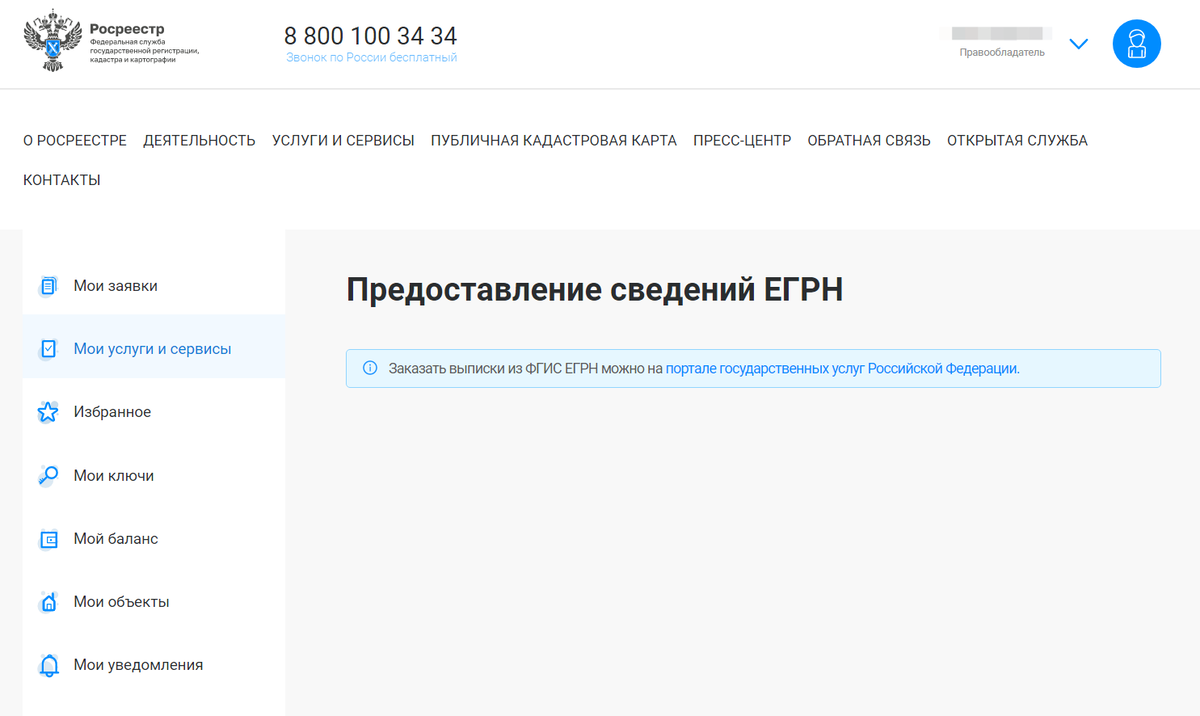This screenshot has width=1200, height=716.
Task: Open ОБРАТНАЯ СВЯЗЬ in top navigation
Action: click(869, 141)
